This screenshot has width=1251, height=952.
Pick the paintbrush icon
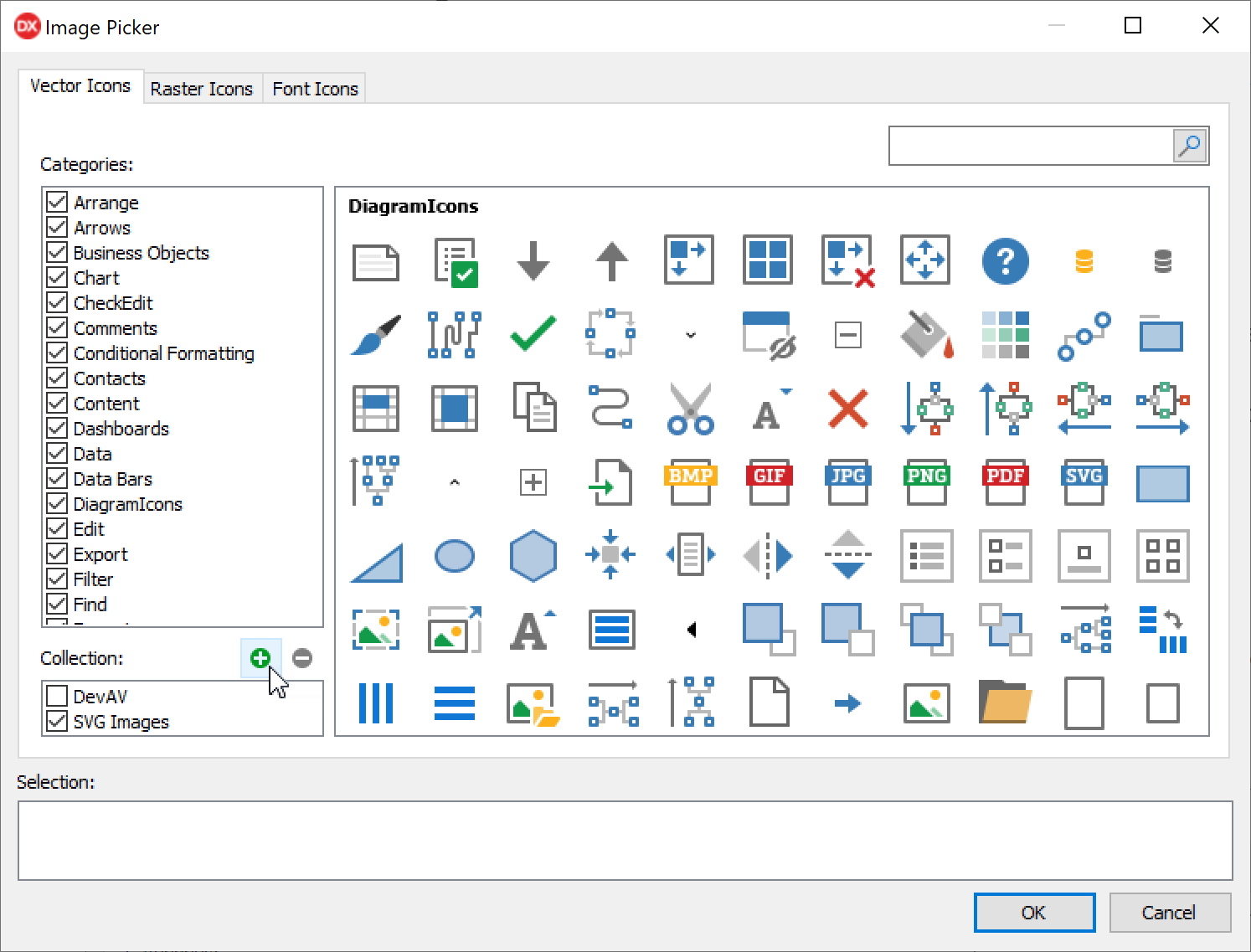375,335
